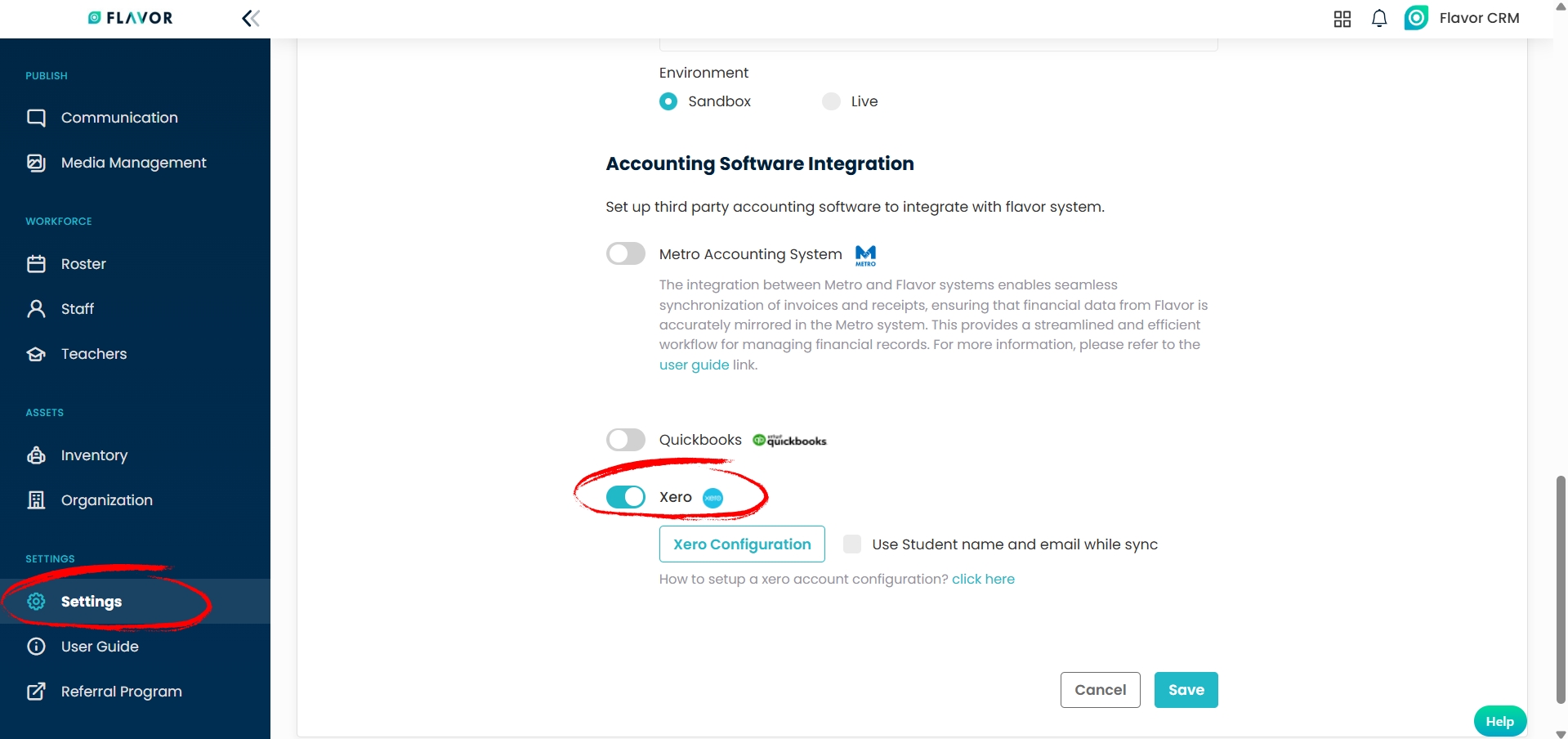
Task: Select the Live environment radio button
Action: [x=831, y=101]
